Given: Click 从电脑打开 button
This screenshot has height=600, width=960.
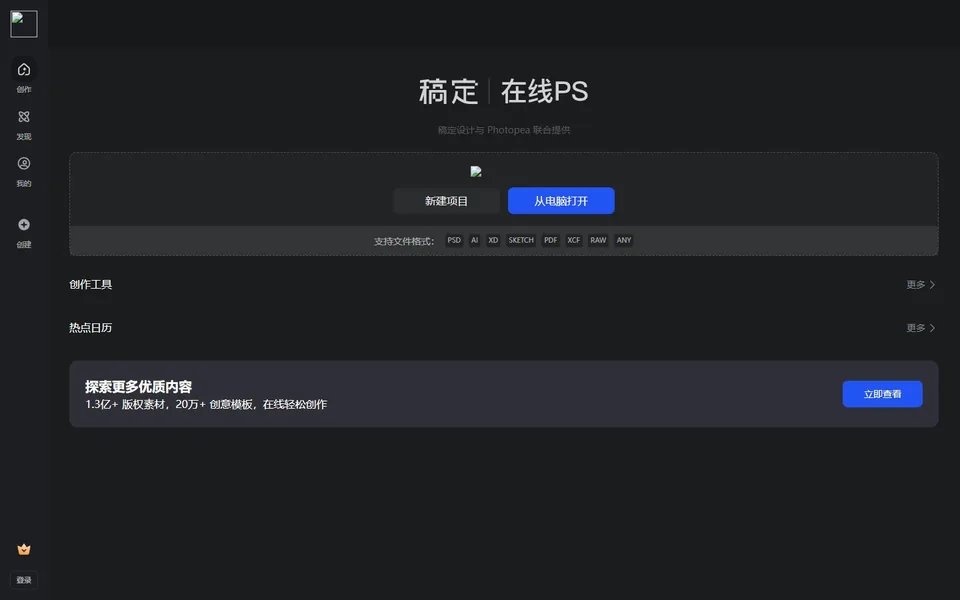Looking at the screenshot, I should (x=561, y=201).
